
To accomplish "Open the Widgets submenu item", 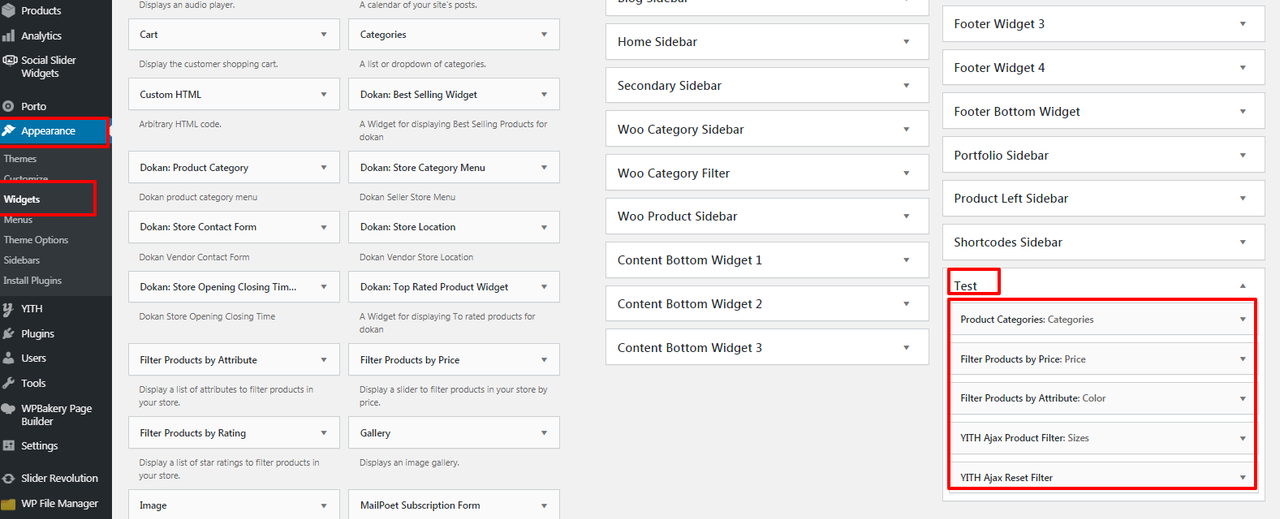I will (22, 200).
